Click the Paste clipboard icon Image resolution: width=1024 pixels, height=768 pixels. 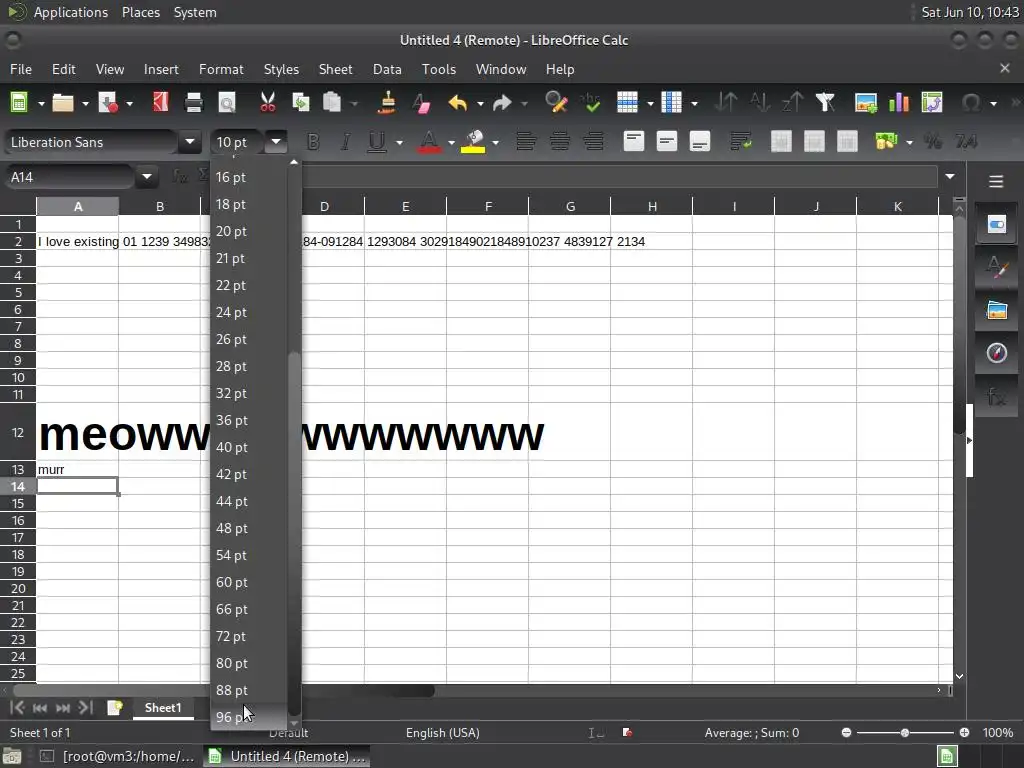tap(332, 103)
